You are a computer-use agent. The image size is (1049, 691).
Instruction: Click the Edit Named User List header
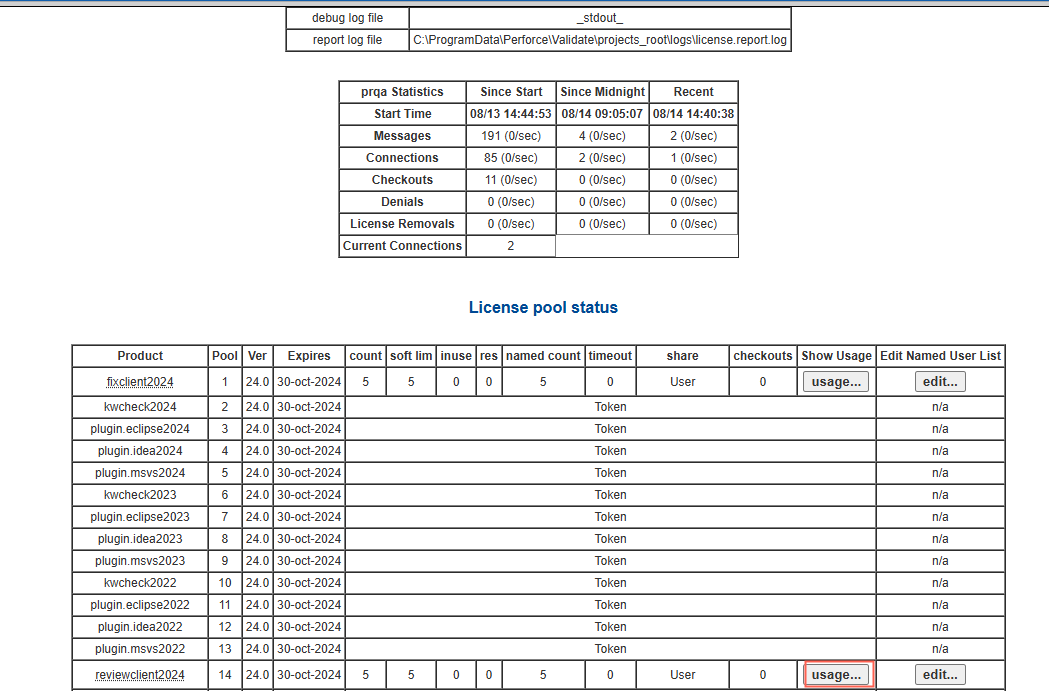[x=940, y=356]
